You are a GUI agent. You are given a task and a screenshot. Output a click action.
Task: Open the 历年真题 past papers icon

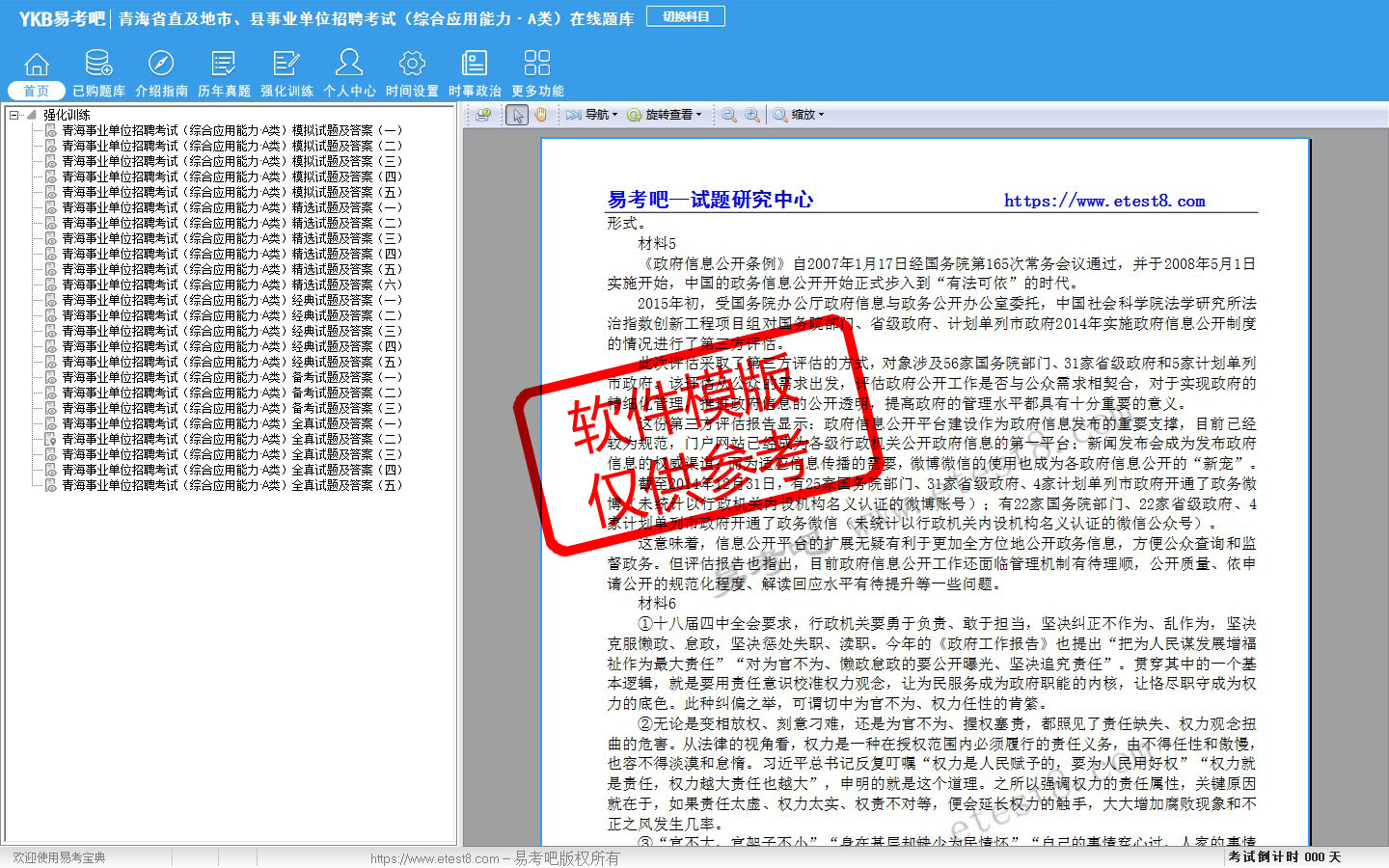coord(224,65)
